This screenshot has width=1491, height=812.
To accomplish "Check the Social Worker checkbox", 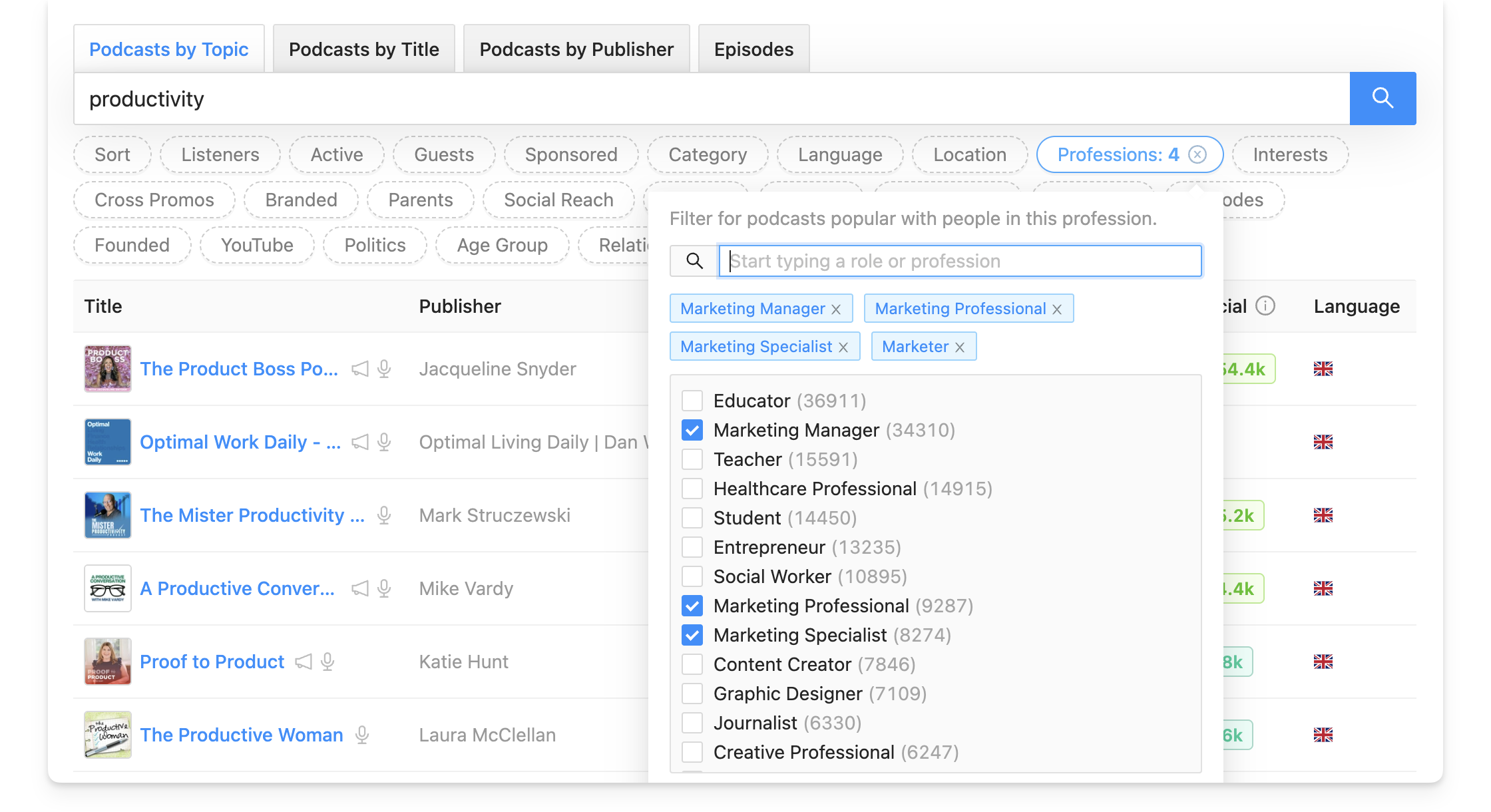I will pos(692,576).
